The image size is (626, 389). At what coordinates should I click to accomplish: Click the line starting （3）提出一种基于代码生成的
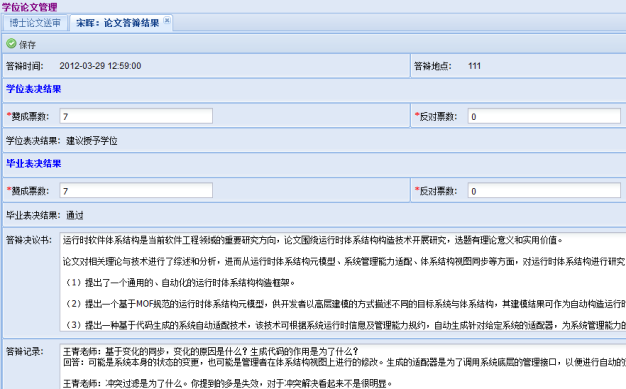coord(344,325)
